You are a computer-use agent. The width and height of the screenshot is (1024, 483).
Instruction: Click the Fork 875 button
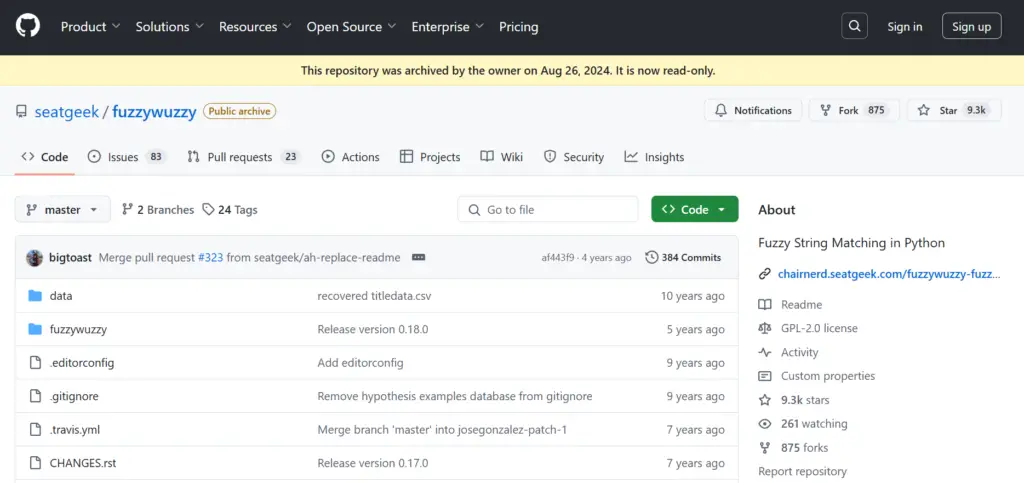pos(854,110)
